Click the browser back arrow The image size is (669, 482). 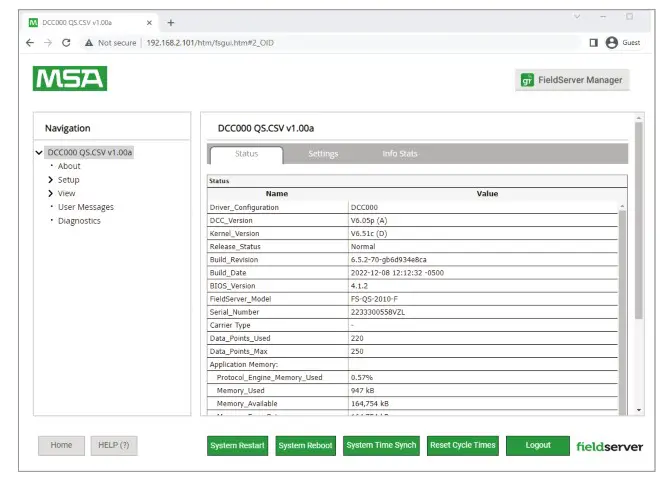coord(30,43)
